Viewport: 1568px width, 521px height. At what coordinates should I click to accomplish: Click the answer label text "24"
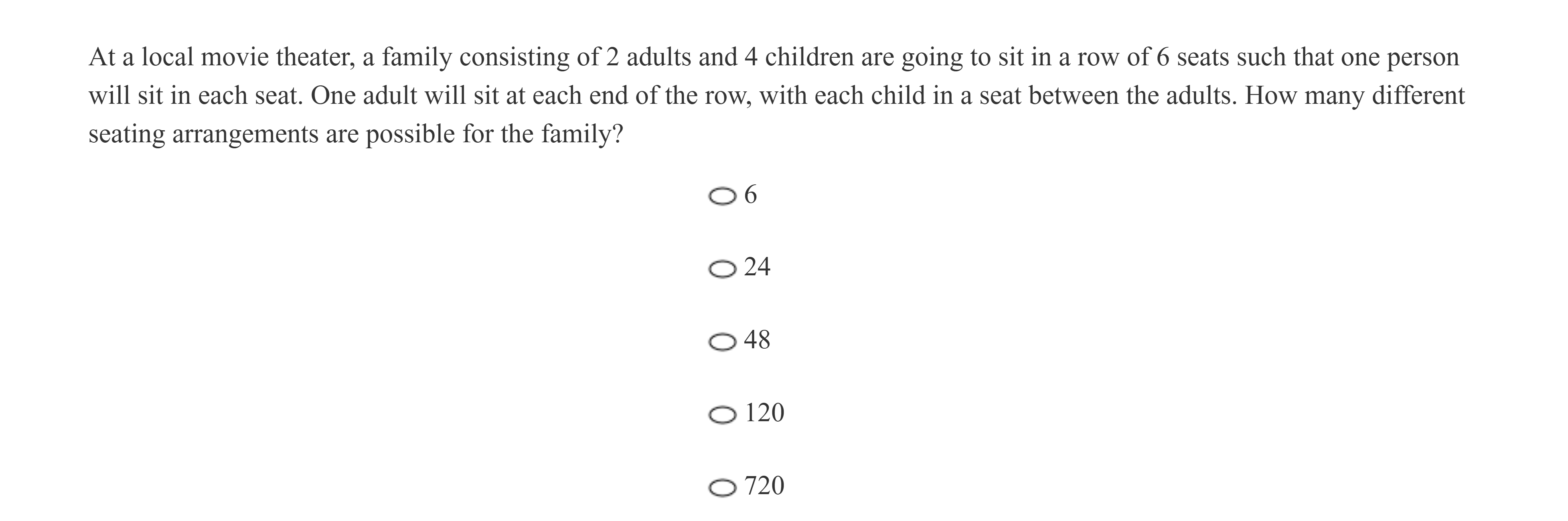(757, 267)
